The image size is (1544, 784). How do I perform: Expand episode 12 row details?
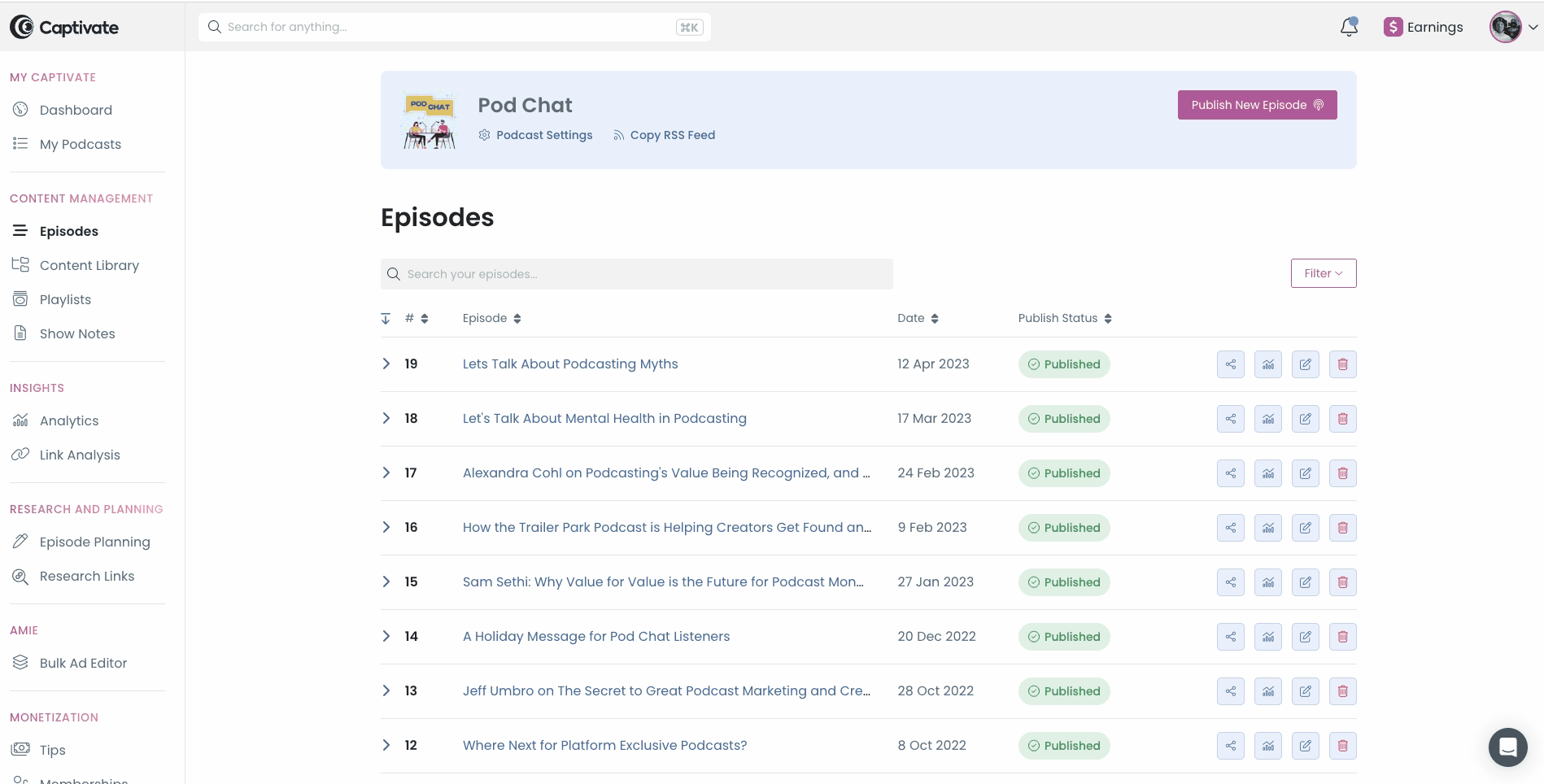tap(386, 745)
